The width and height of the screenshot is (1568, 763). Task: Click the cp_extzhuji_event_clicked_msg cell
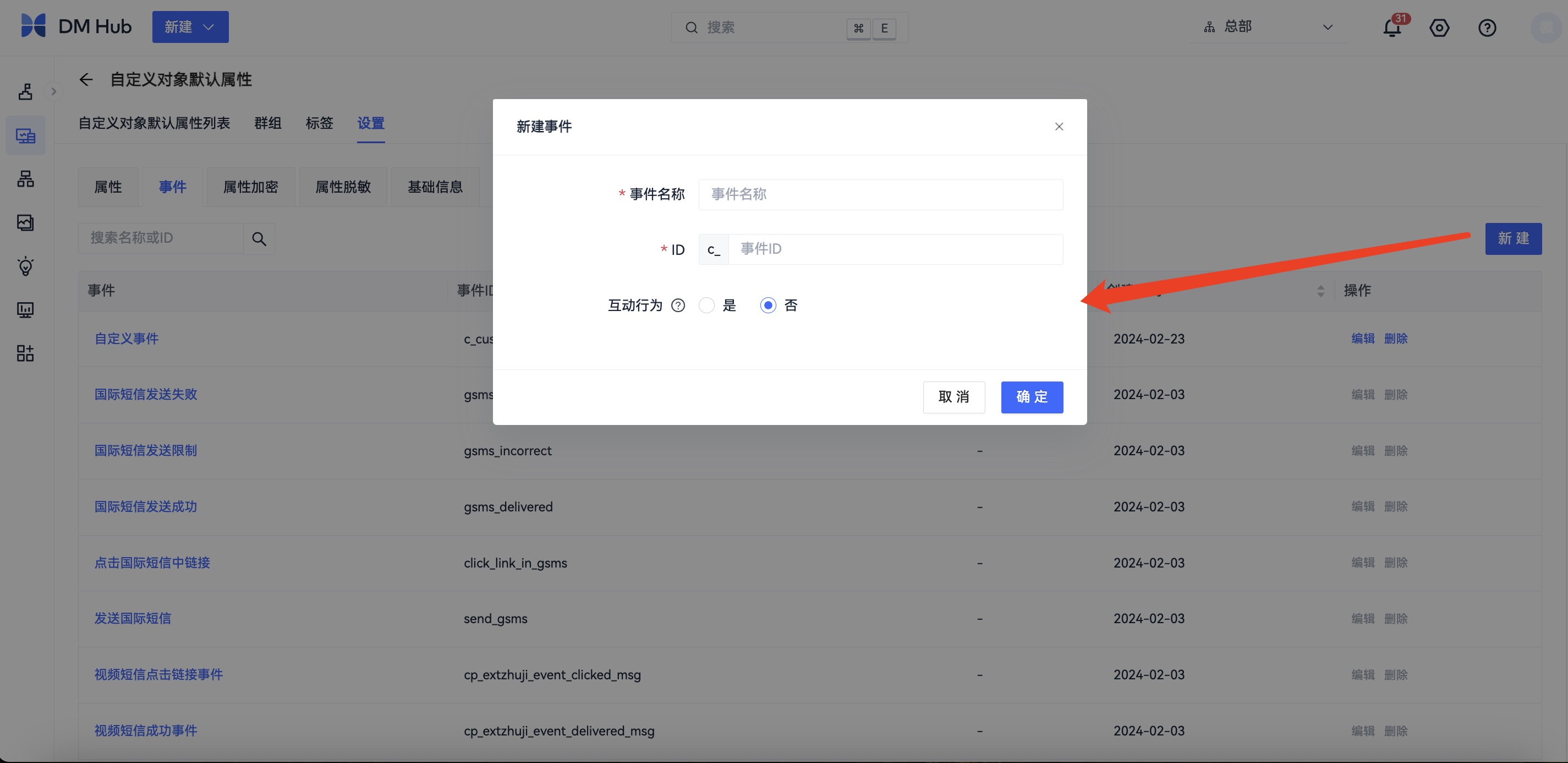tap(552, 675)
